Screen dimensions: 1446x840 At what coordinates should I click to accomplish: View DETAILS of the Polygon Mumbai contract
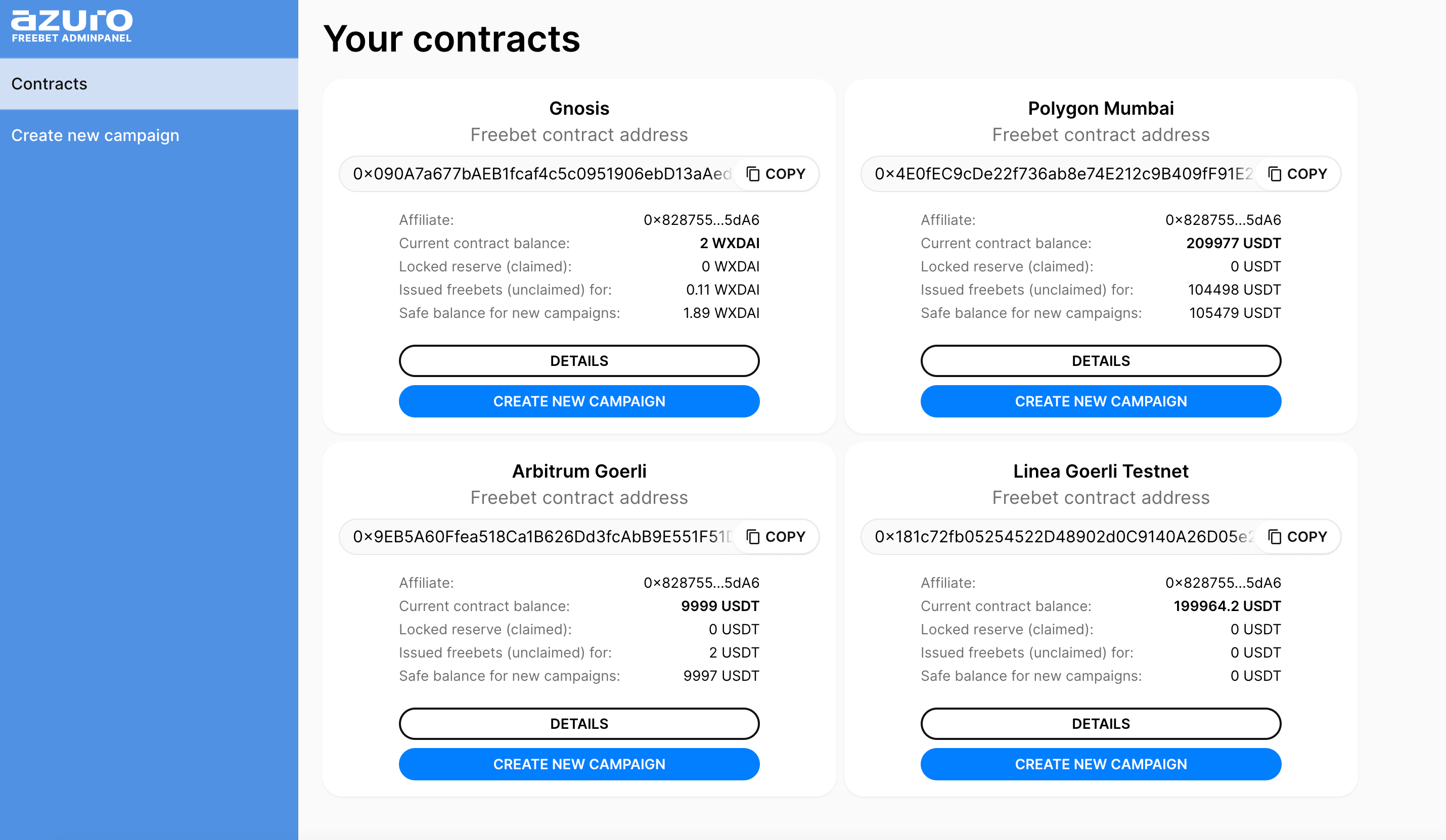click(x=1101, y=361)
